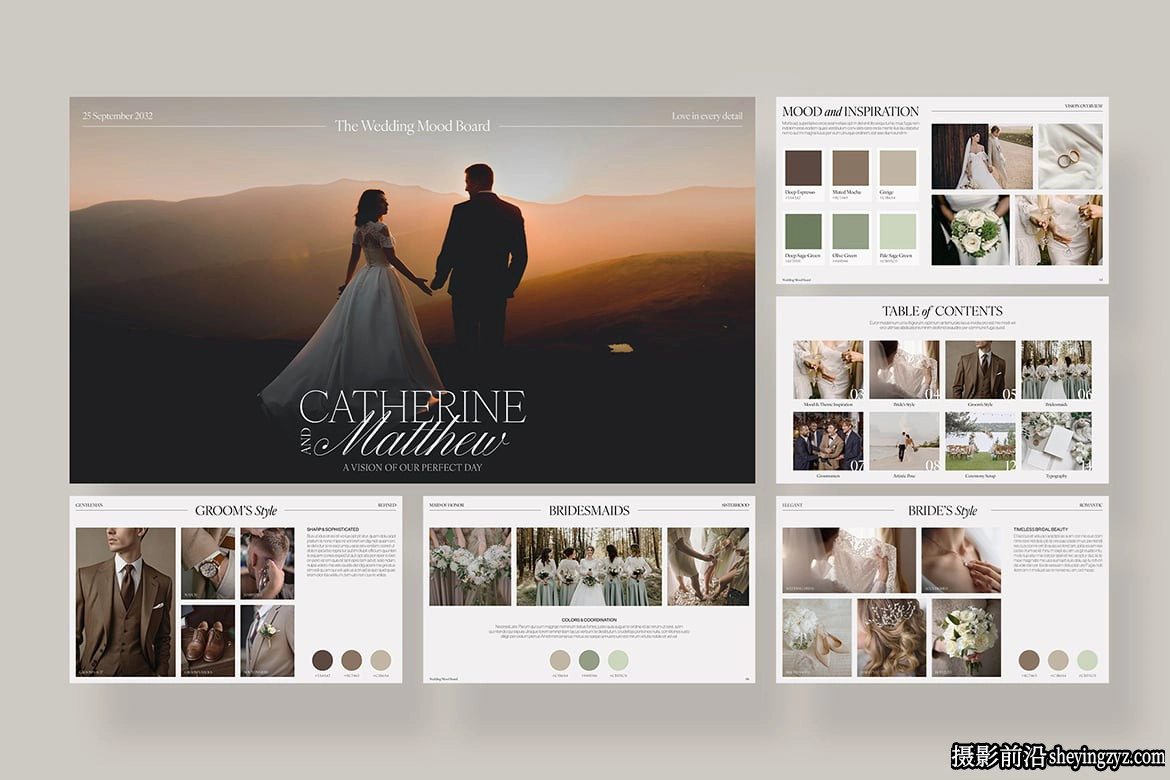Select the bridal shoes photo
This screenshot has height=780, width=1170.
(x=816, y=638)
